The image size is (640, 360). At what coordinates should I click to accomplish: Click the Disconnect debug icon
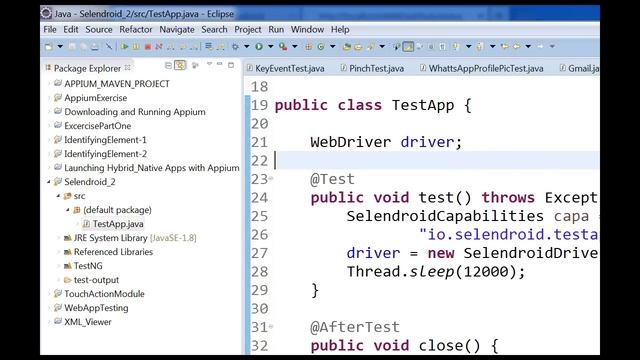pyautogui.click(x=159, y=47)
